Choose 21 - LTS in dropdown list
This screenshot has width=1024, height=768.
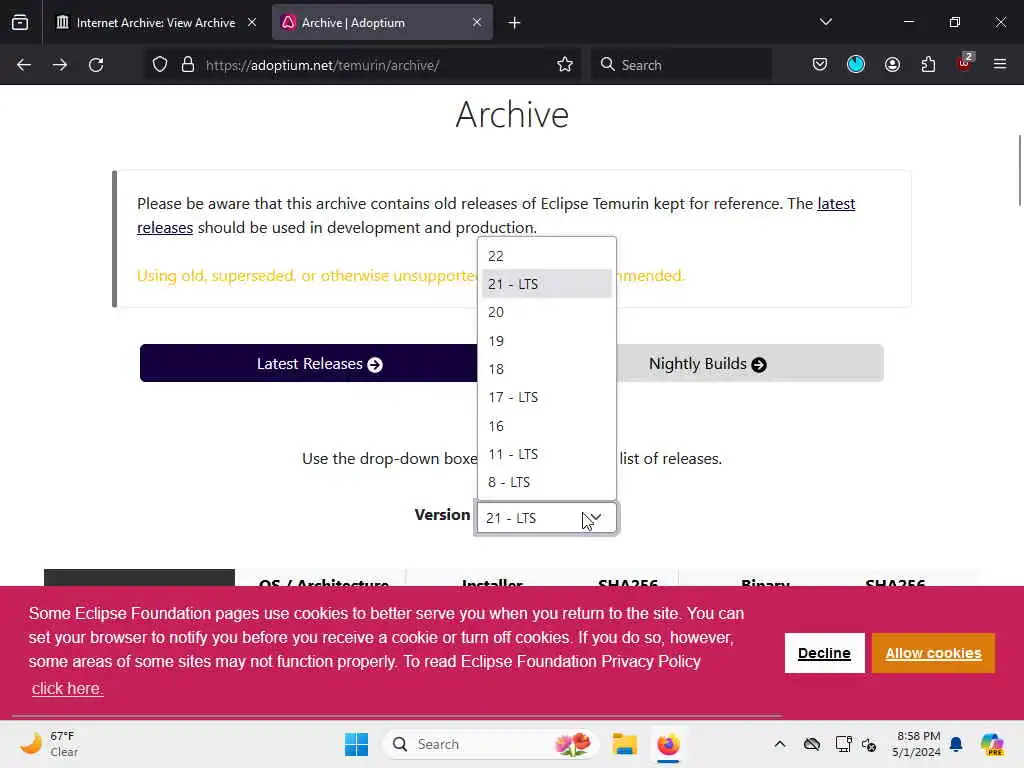pos(547,284)
